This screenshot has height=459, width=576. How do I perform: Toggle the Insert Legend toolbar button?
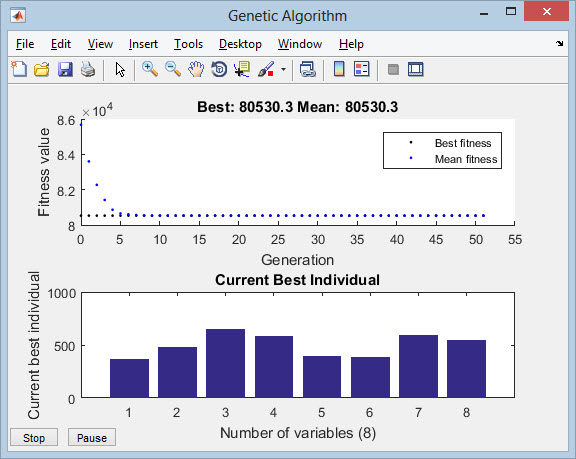pos(362,69)
